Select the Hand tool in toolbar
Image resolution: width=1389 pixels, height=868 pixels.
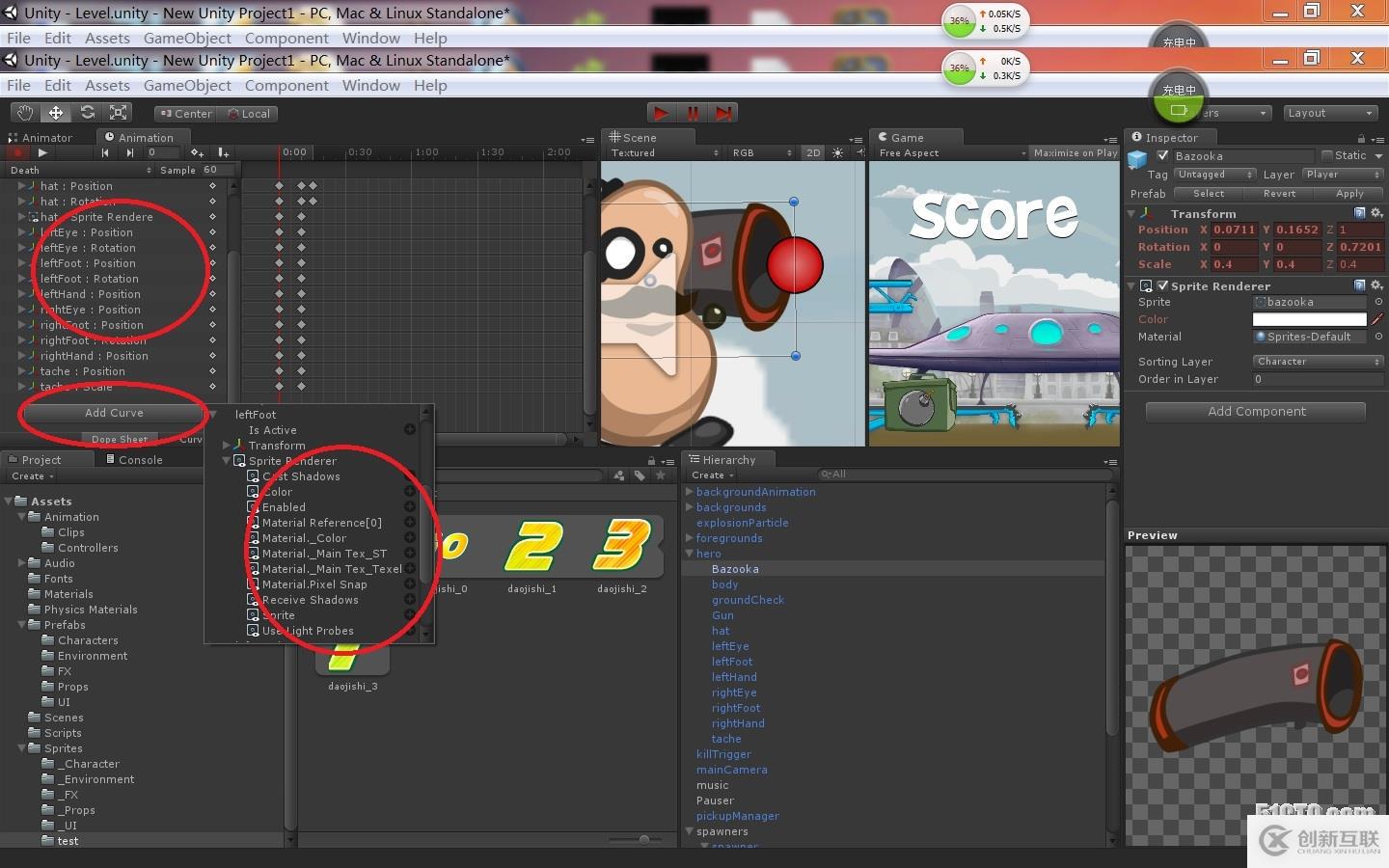pos(25,113)
